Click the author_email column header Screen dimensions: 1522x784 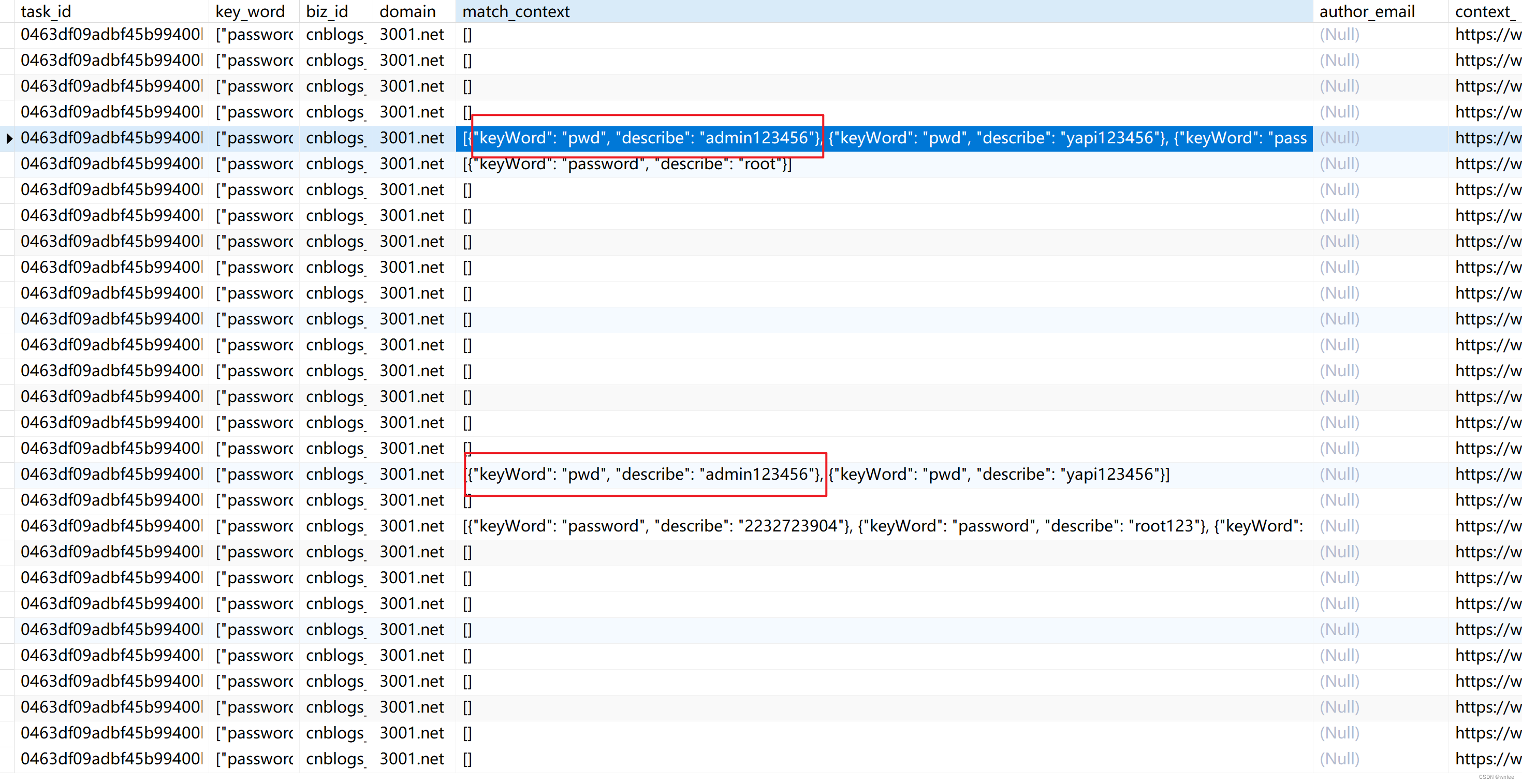pyautogui.click(x=1367, y=11)
